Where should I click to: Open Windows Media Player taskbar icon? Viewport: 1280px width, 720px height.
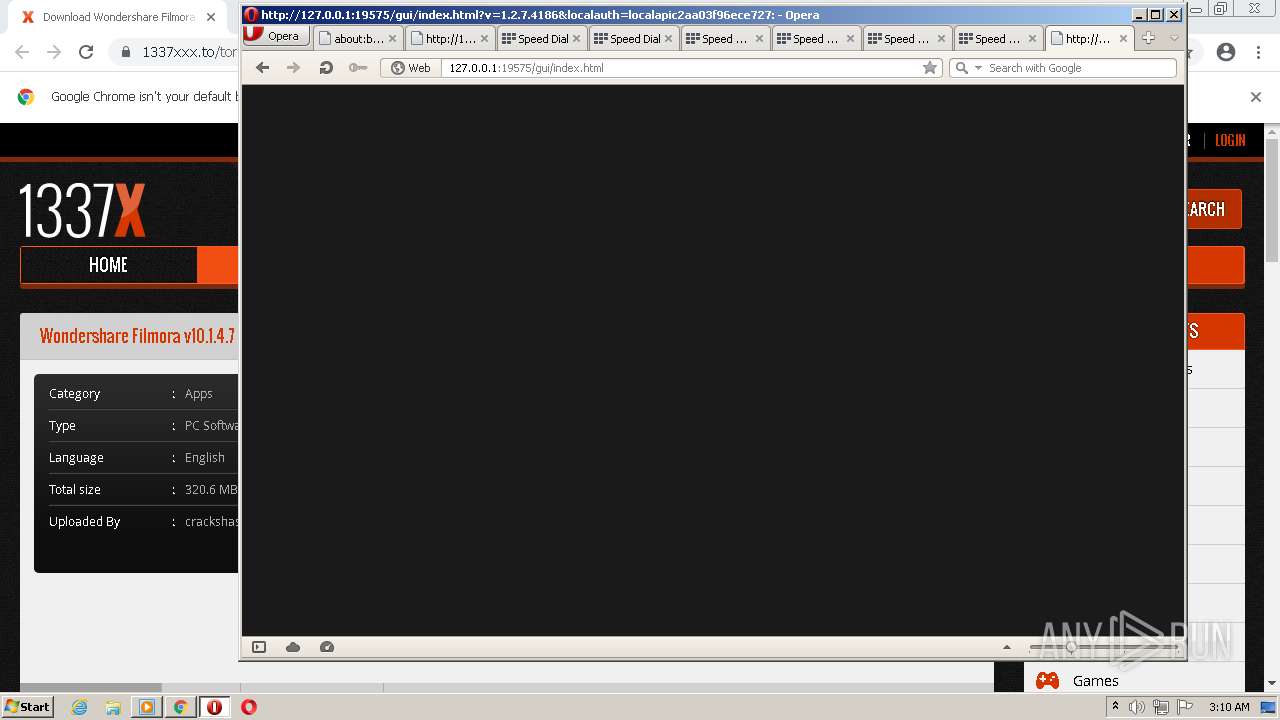click(147, 707)
